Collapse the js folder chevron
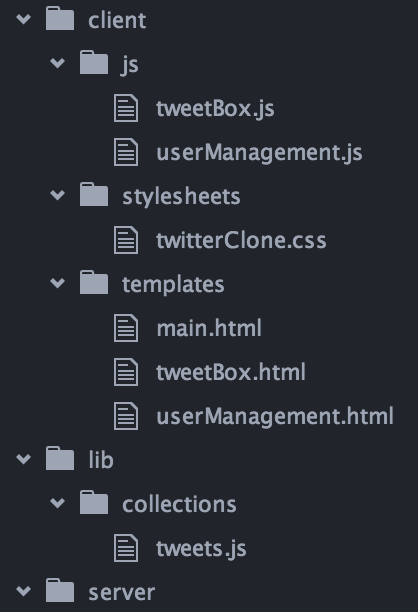This screenshot has width=418, height=612. click(x=58, y=63)
